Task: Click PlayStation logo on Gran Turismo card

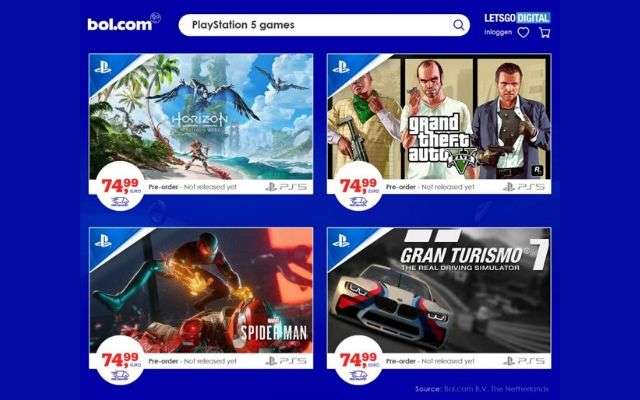Action: [340, 241]
